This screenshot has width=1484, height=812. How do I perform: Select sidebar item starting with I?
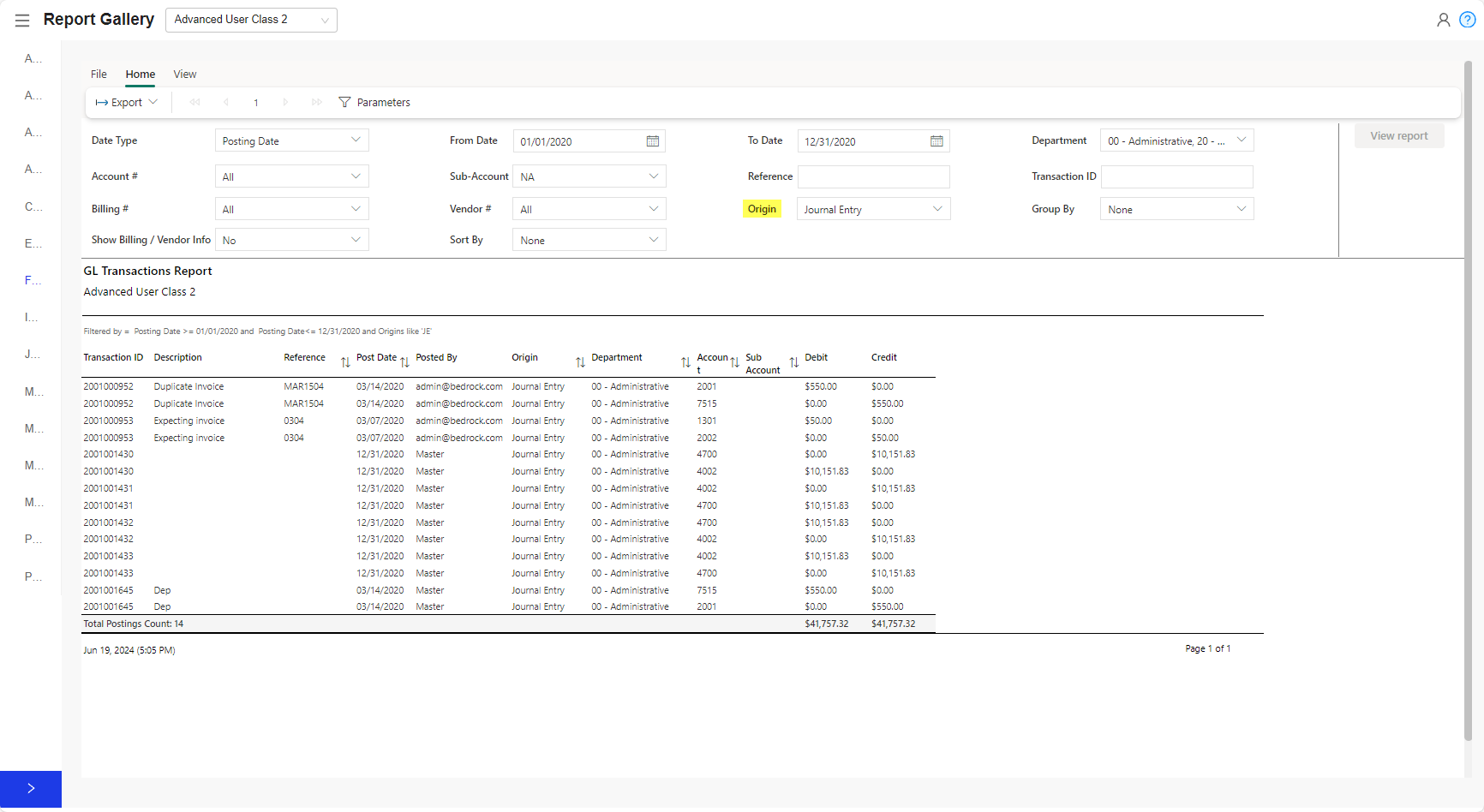(33, 317)
